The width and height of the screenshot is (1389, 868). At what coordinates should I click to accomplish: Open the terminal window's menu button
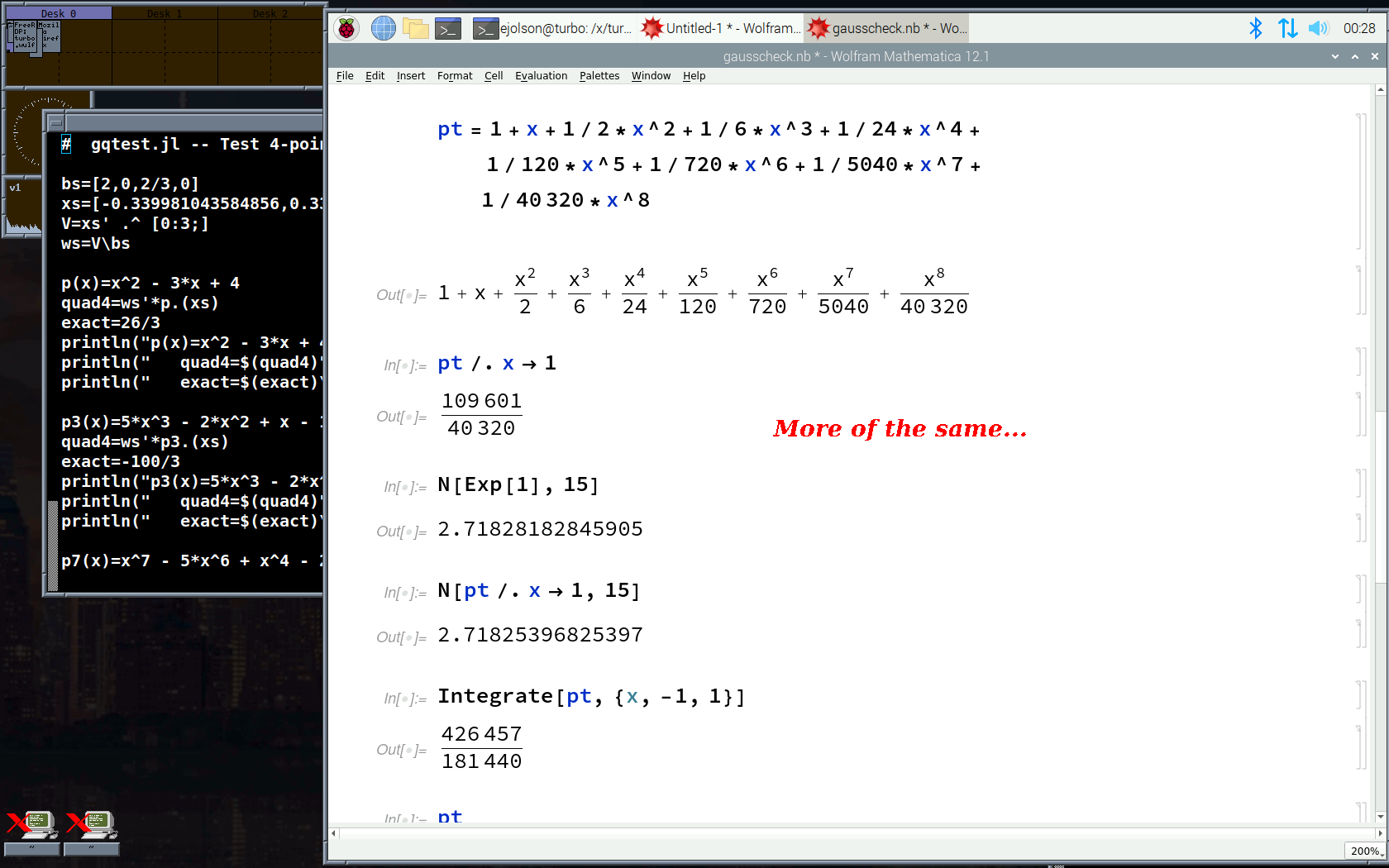click(55, 122)
